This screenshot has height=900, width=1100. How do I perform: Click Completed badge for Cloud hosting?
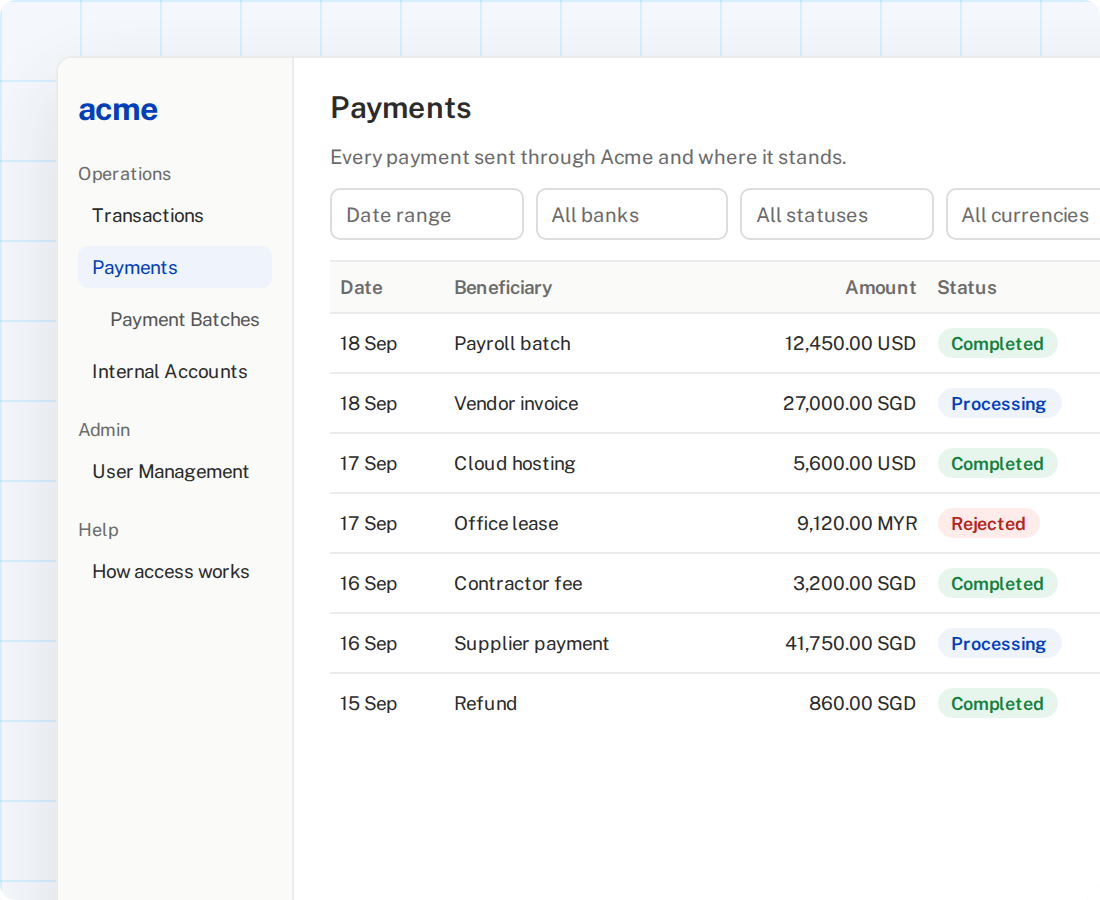point(997,464)
